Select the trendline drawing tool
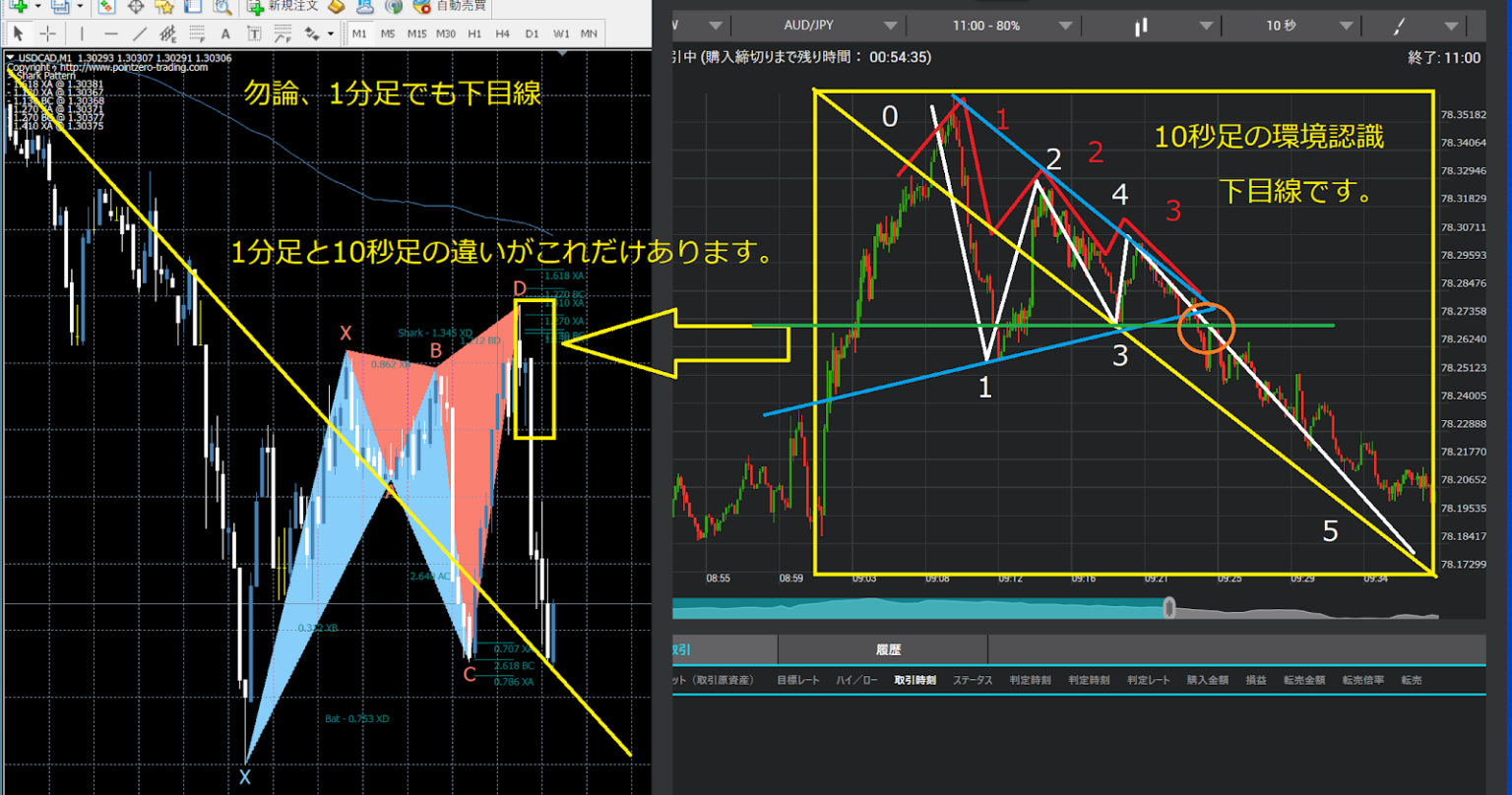This screenshot has width=1512, height=795. point(140,33)
